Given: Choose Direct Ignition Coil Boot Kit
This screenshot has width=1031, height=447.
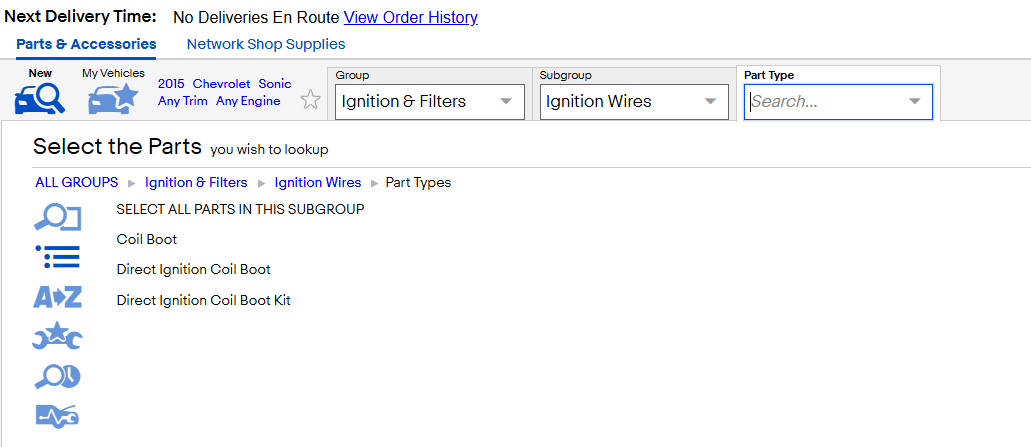Looking at the screenshot, I should tap(203, 300).
